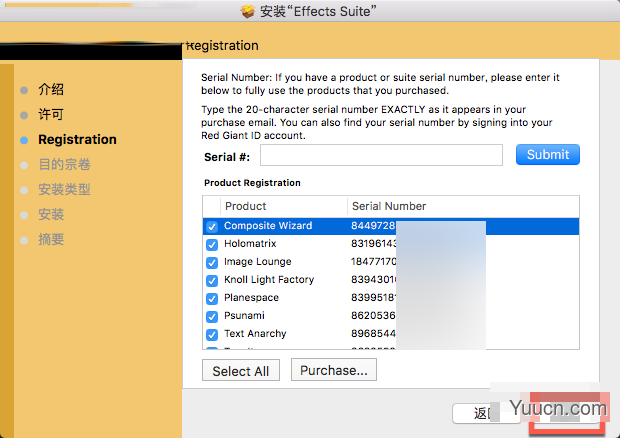
Task: Toggle the Holomatrix checkbox
Action: 212,245
